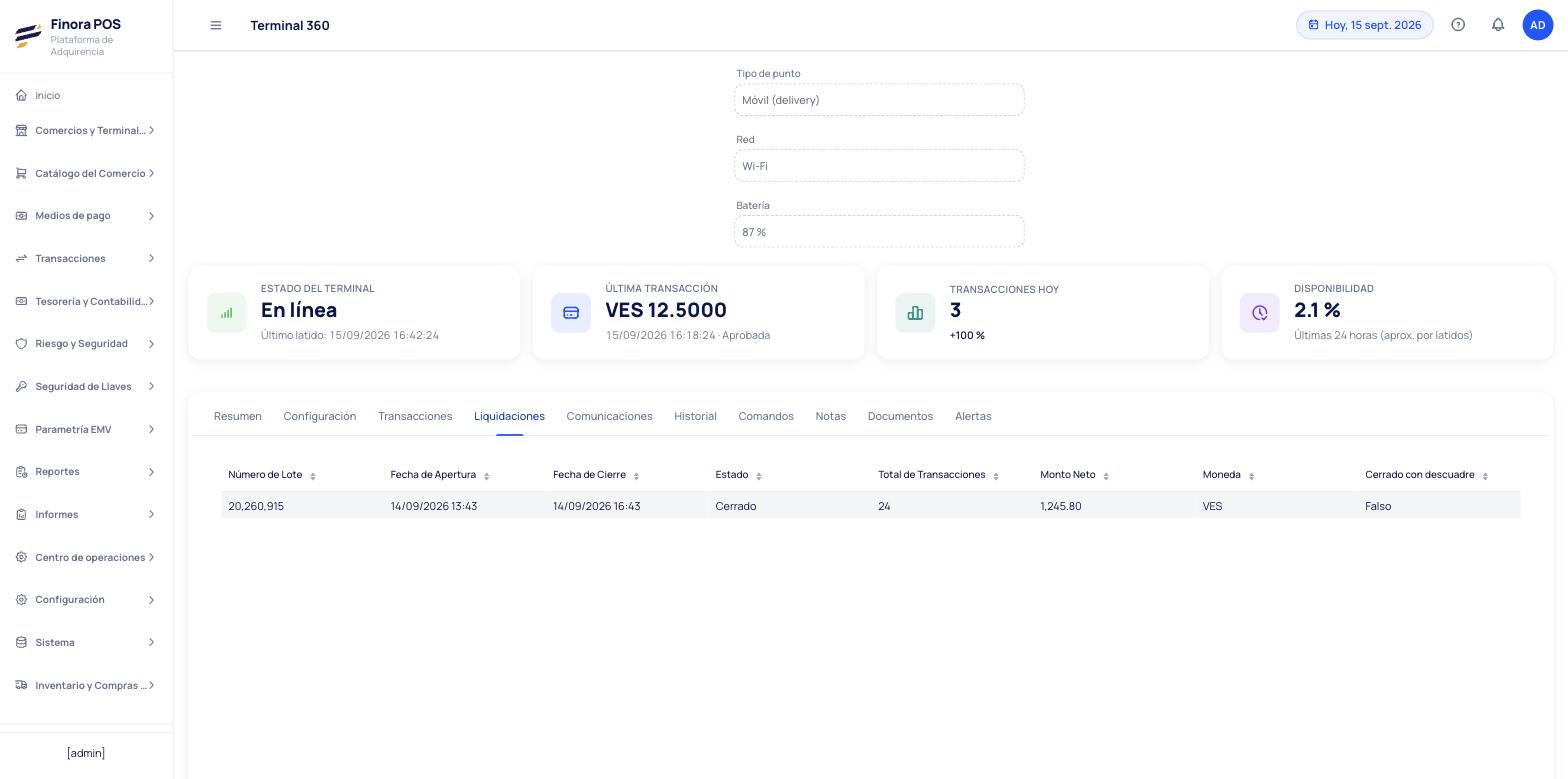Click the Finora POS logo
This screenshot has height=779, width=1568.
pos(28,36)
